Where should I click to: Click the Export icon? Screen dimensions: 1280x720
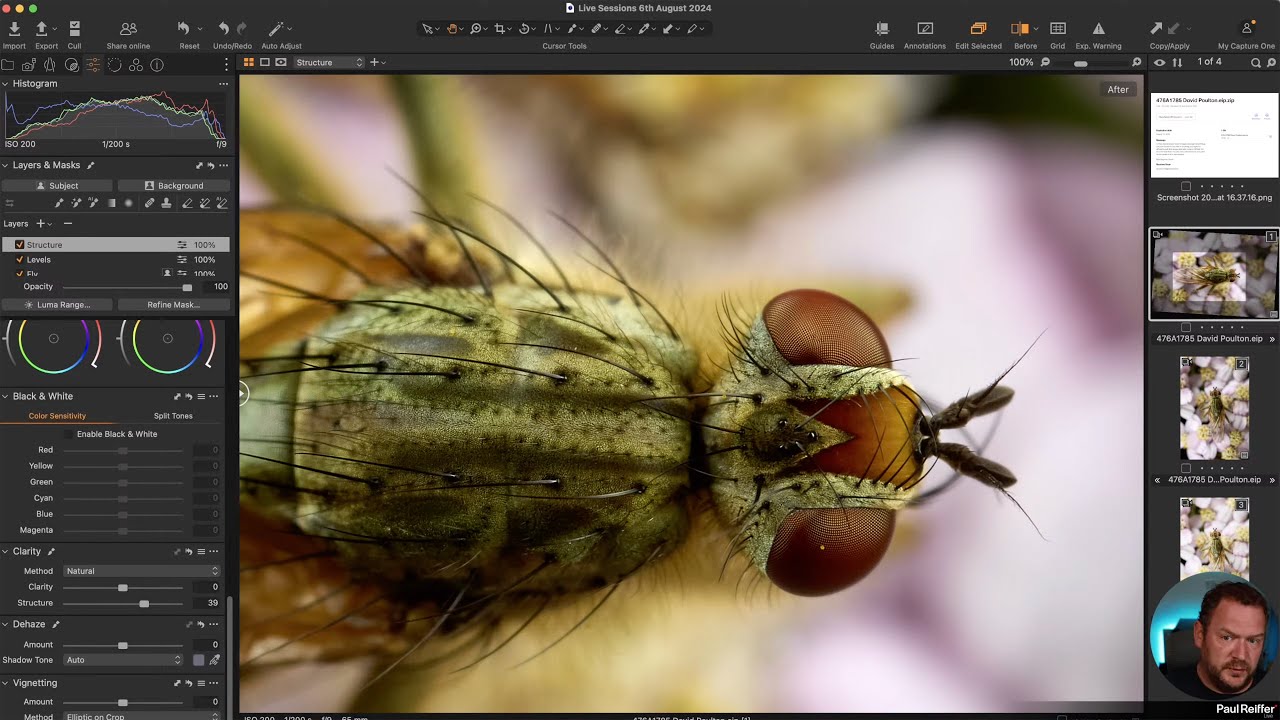tap(42, 29)
